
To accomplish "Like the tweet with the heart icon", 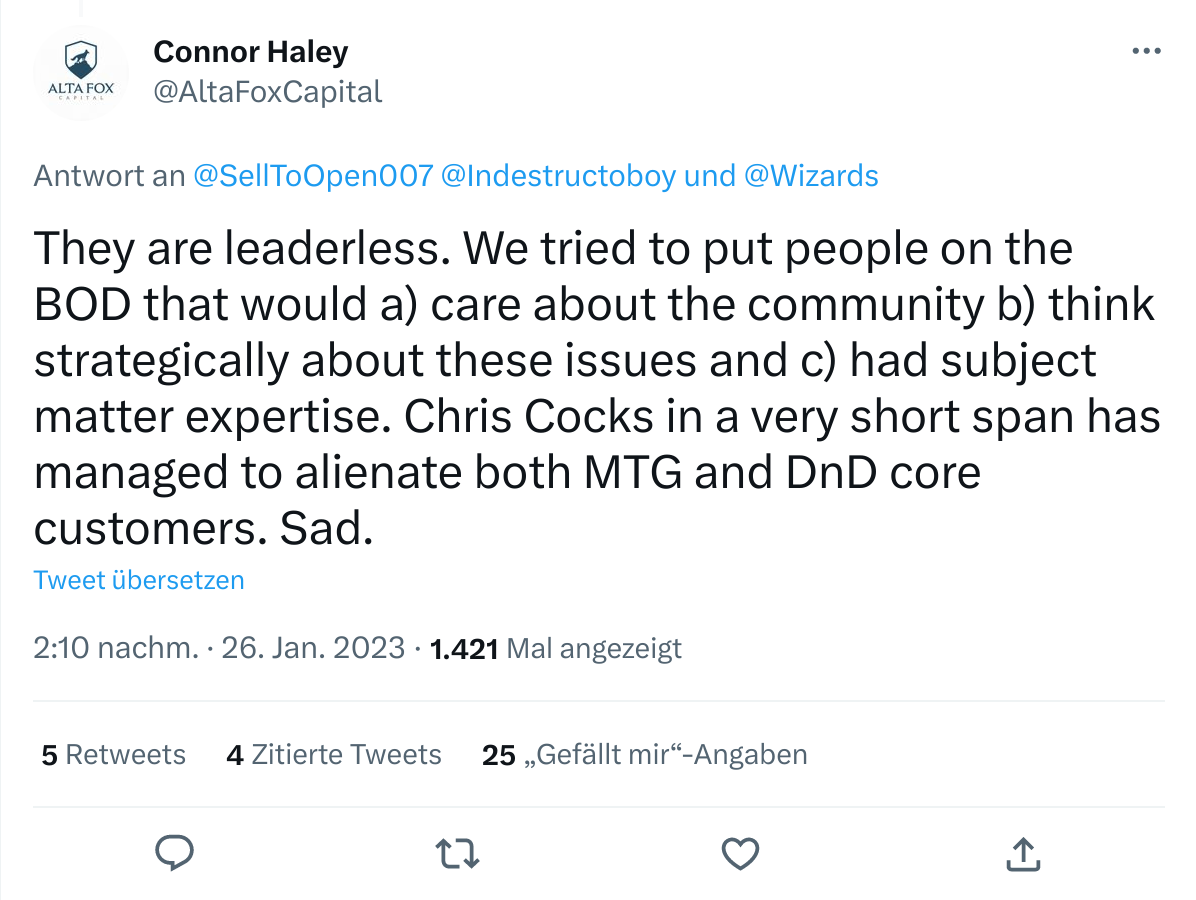I will [x=740, y=853].
